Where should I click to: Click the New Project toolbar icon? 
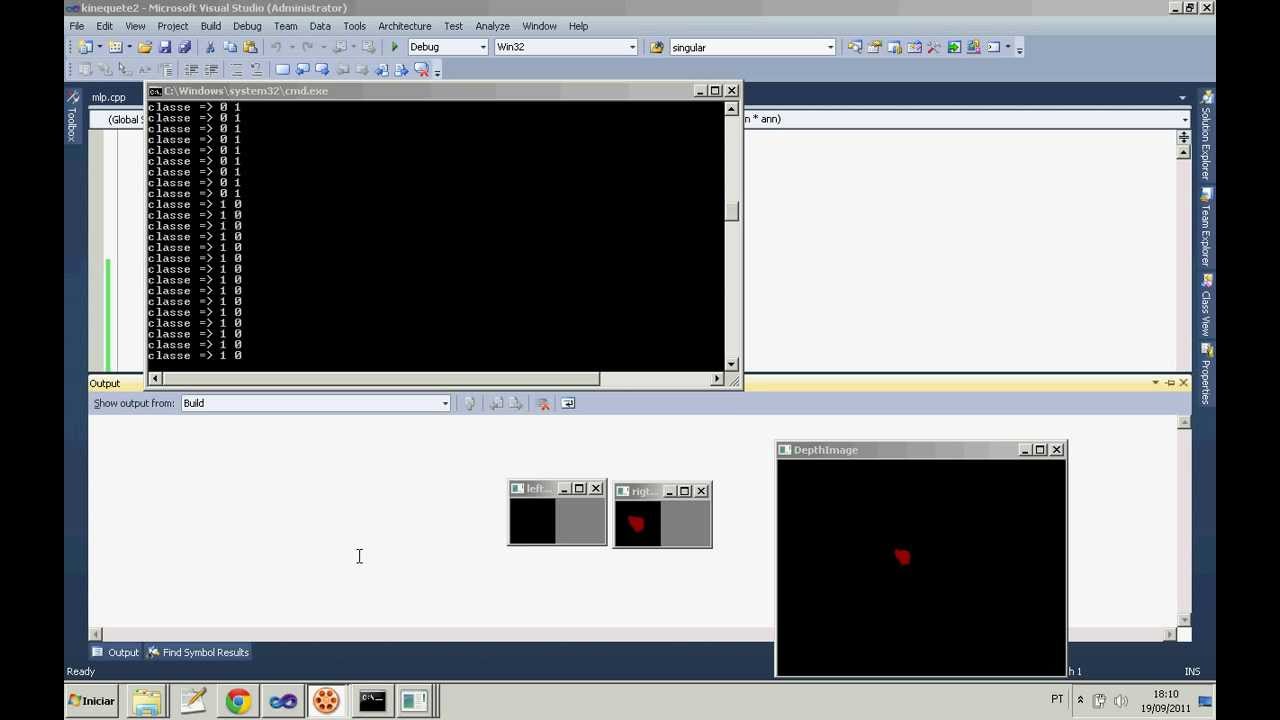(85, 47)
